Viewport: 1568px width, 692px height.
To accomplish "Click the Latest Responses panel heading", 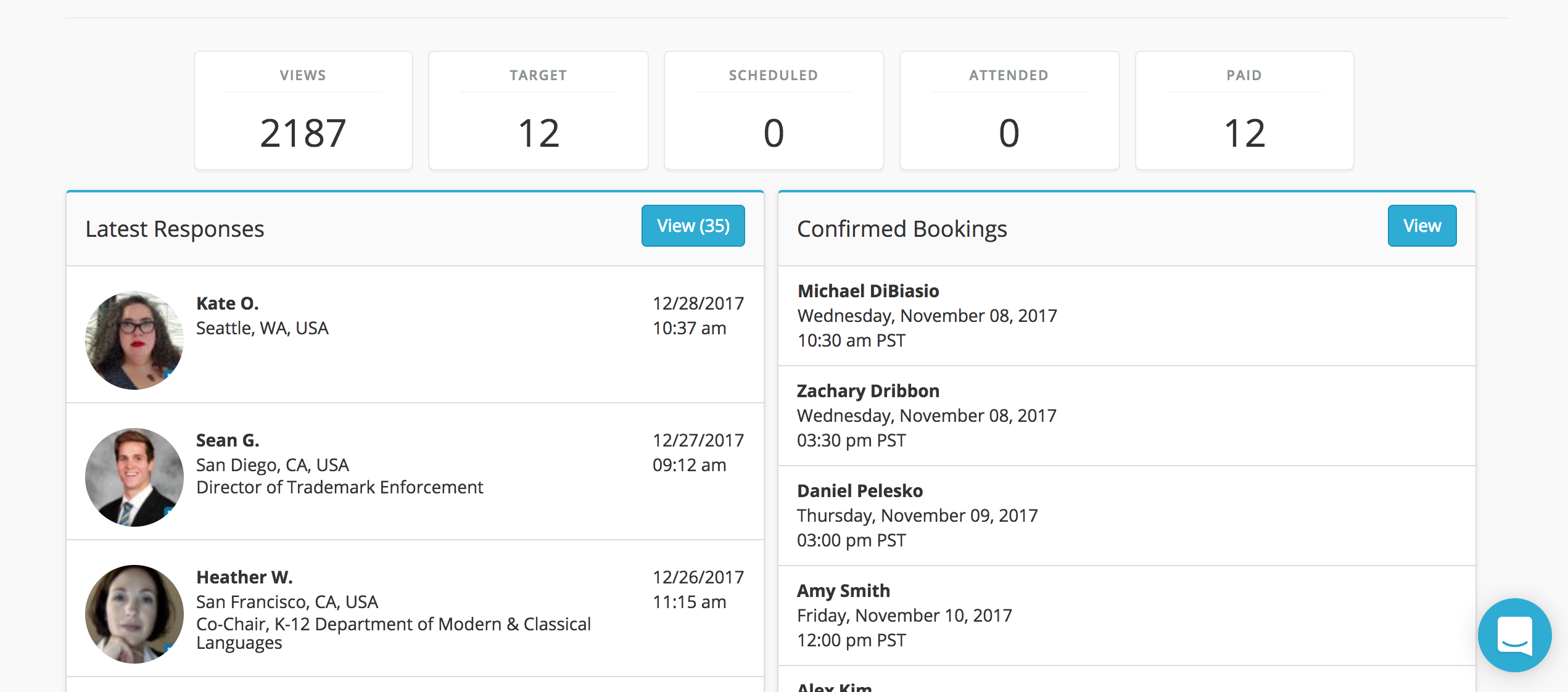I will coord(175,229).
